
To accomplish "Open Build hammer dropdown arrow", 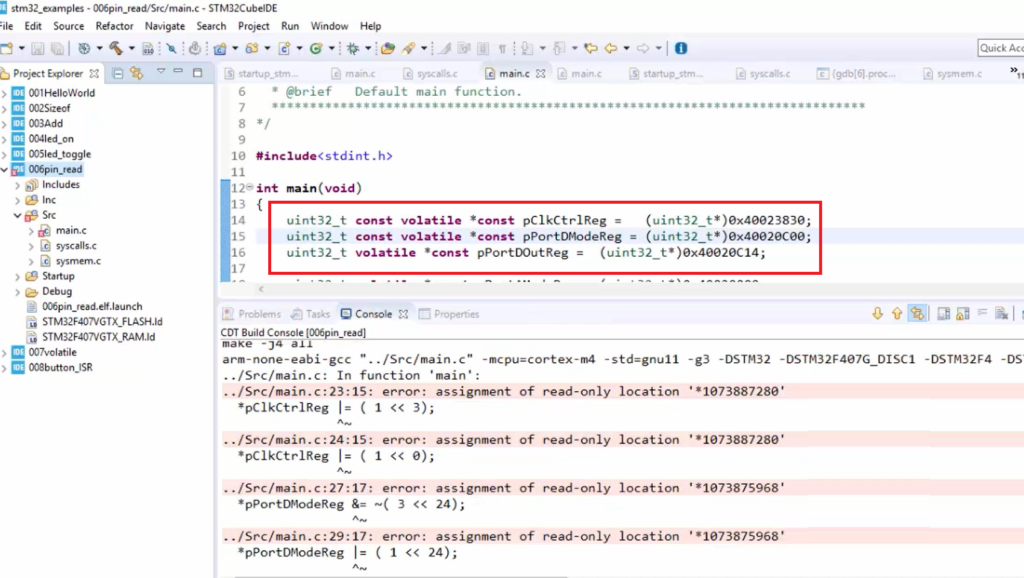I will click(x=131, y=48).
